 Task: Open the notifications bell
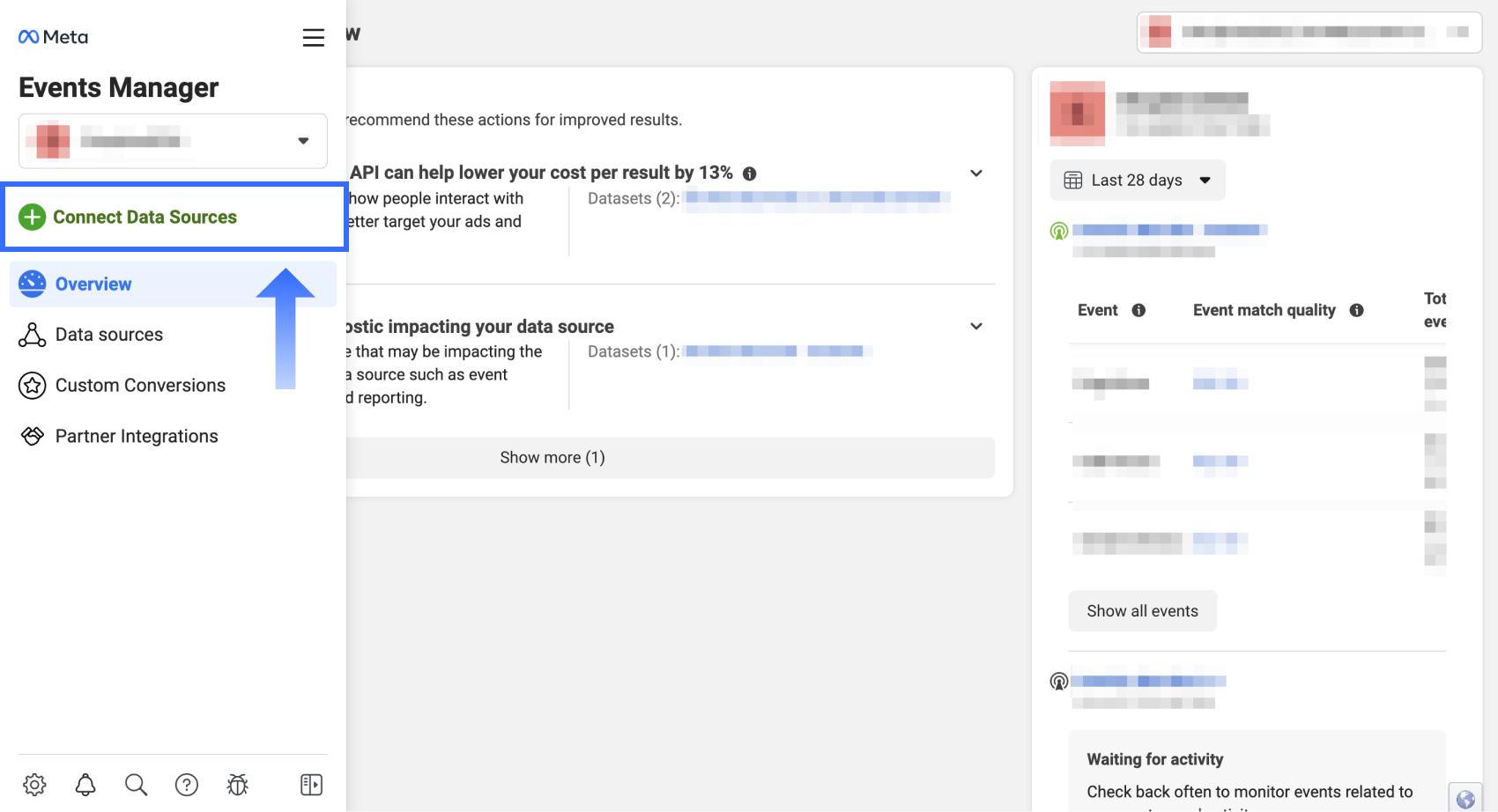[85, 785]
